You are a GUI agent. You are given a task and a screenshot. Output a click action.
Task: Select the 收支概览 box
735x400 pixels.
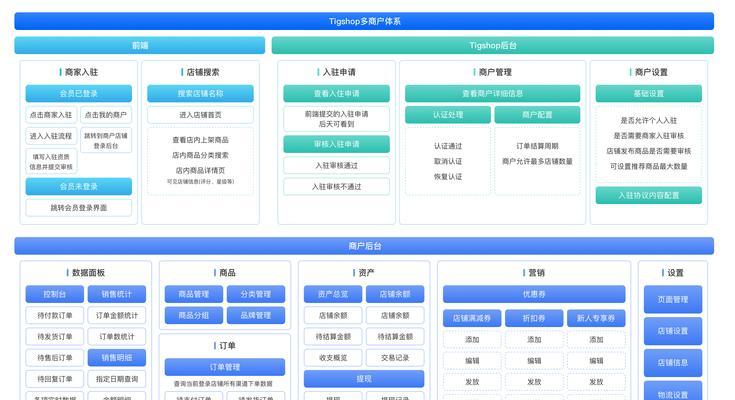(333, 358)
